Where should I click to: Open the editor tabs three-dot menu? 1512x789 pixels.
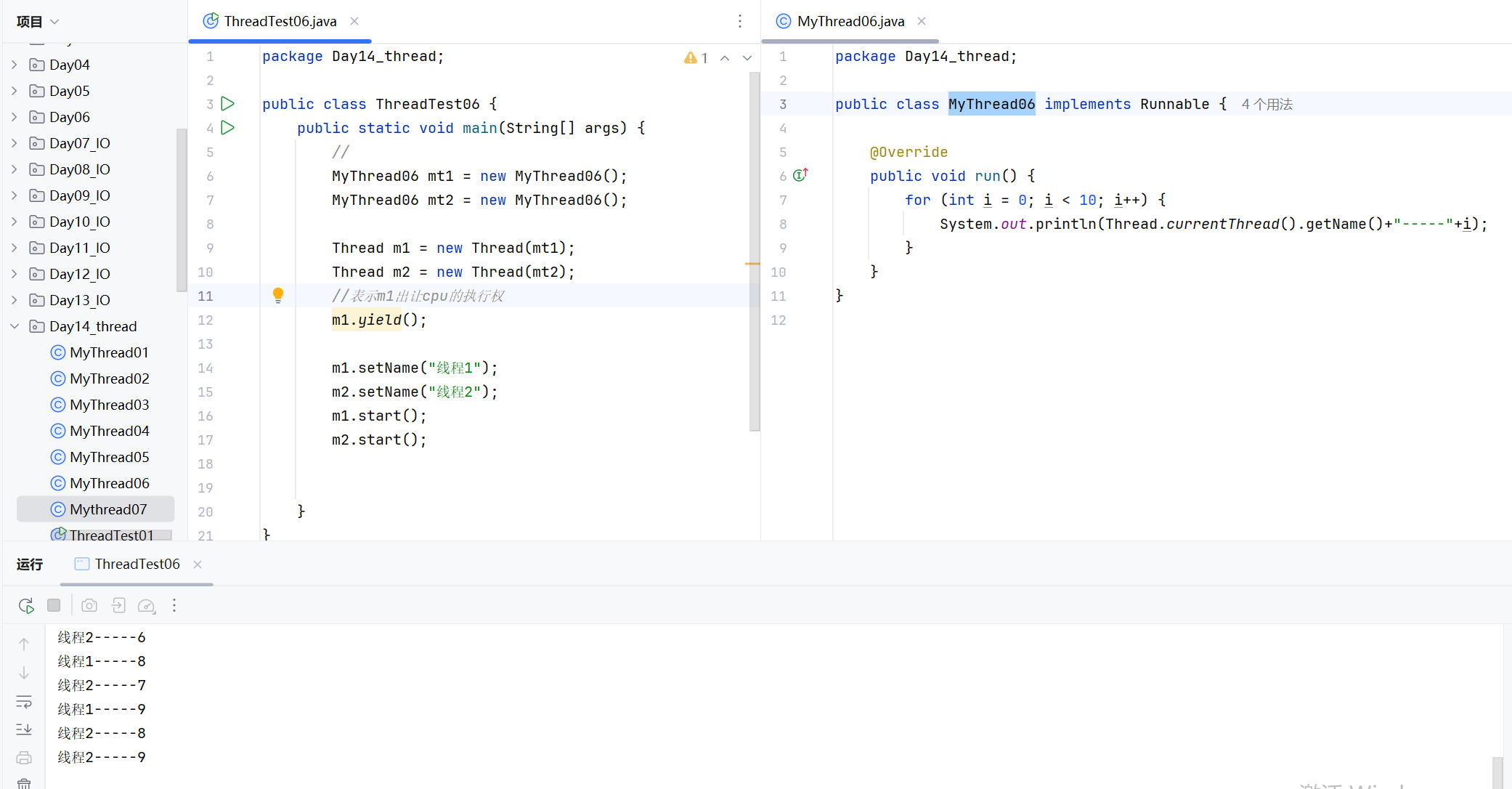point(740,21)
